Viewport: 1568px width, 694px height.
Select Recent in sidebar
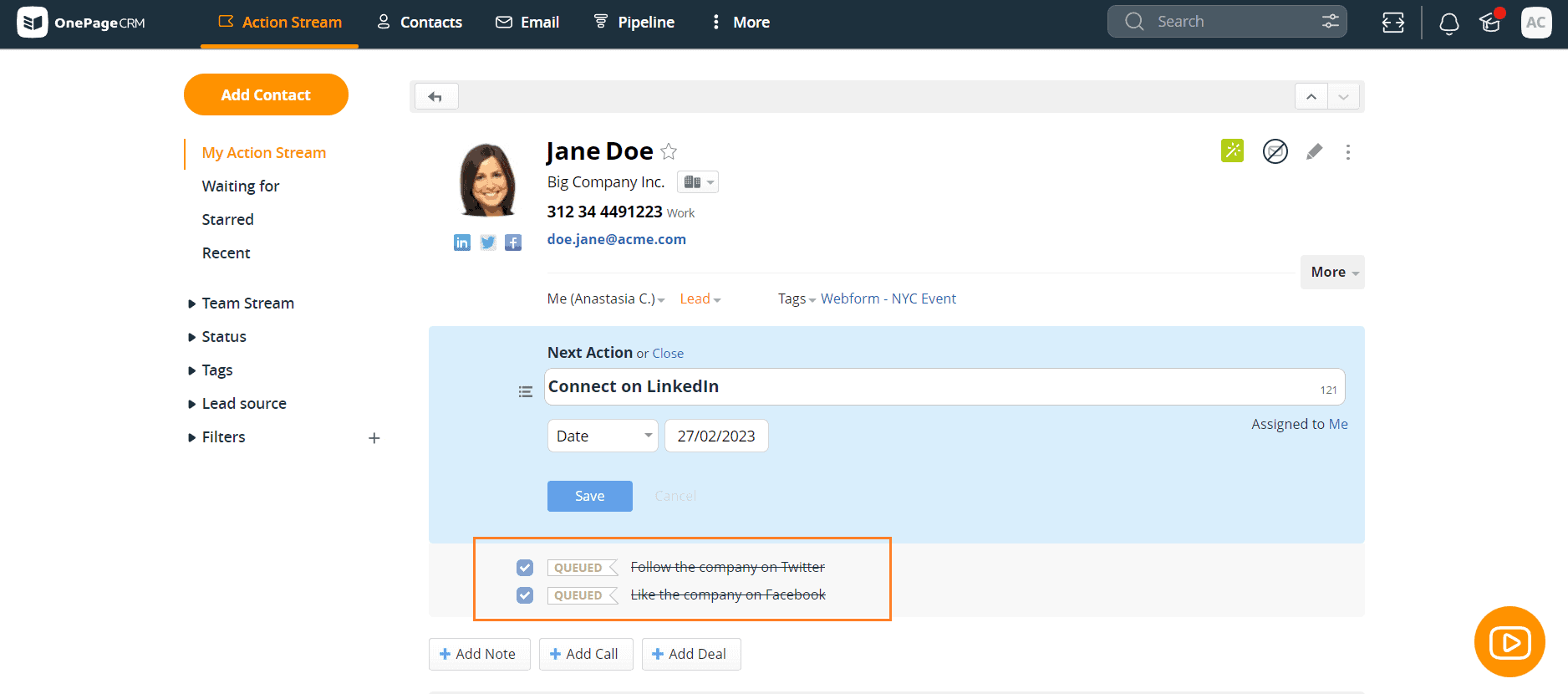pyautogui.click(x=226, y=253)
